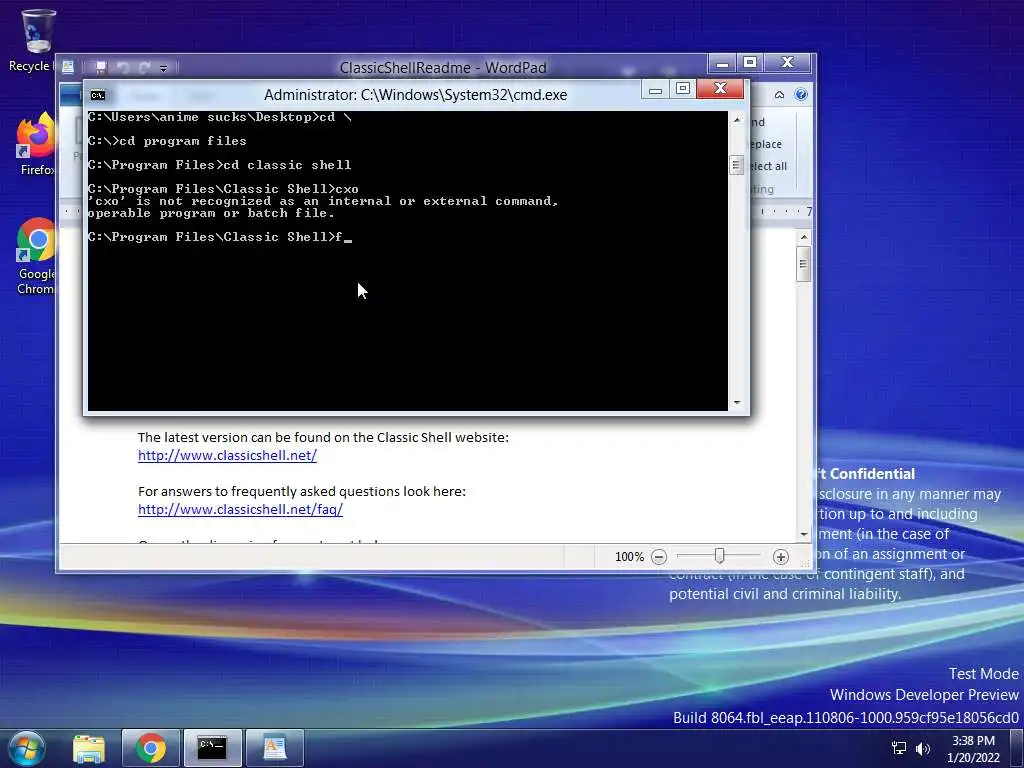Maximize the WordPad window

pos(750,63)
